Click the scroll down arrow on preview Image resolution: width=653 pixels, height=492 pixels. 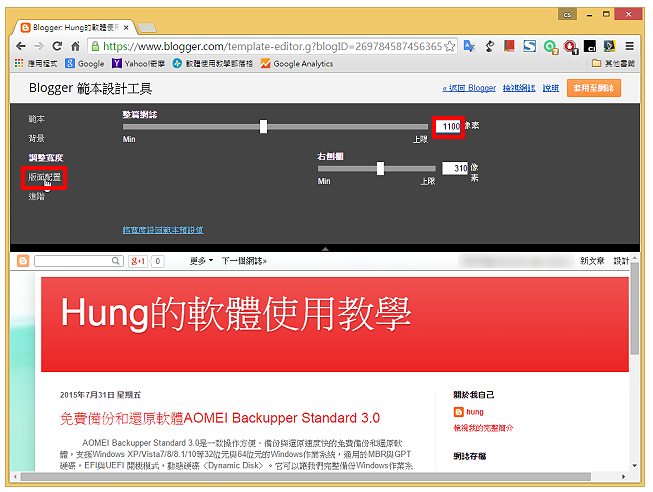pos(634,465)
